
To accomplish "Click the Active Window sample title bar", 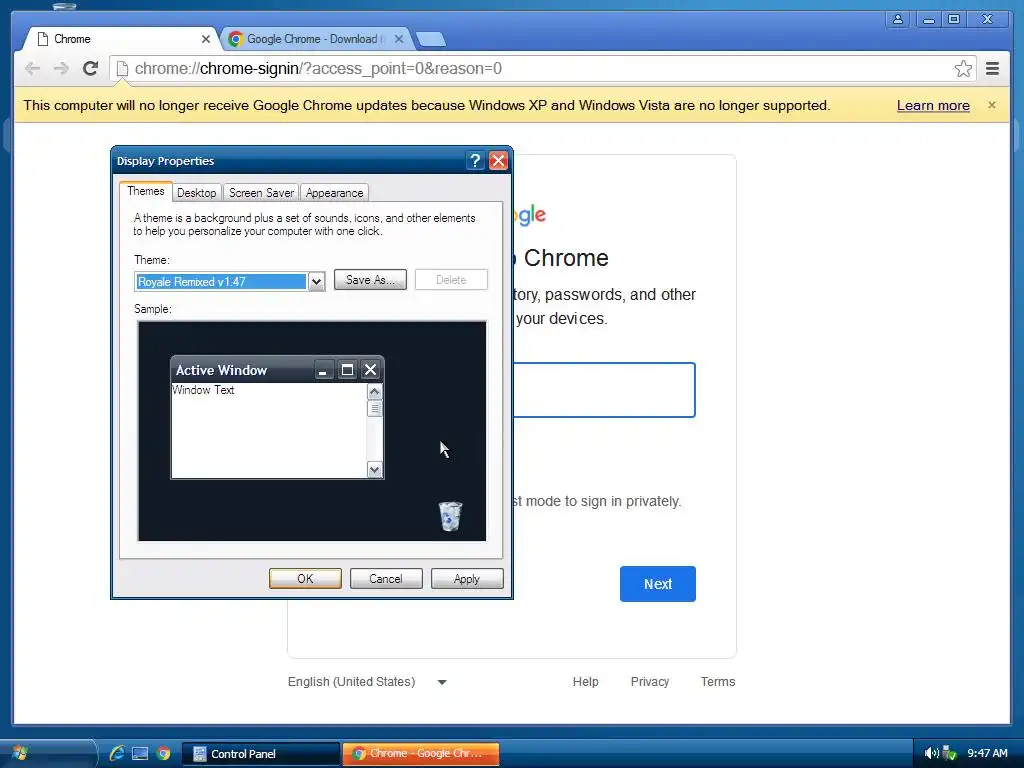I will 277,370.
